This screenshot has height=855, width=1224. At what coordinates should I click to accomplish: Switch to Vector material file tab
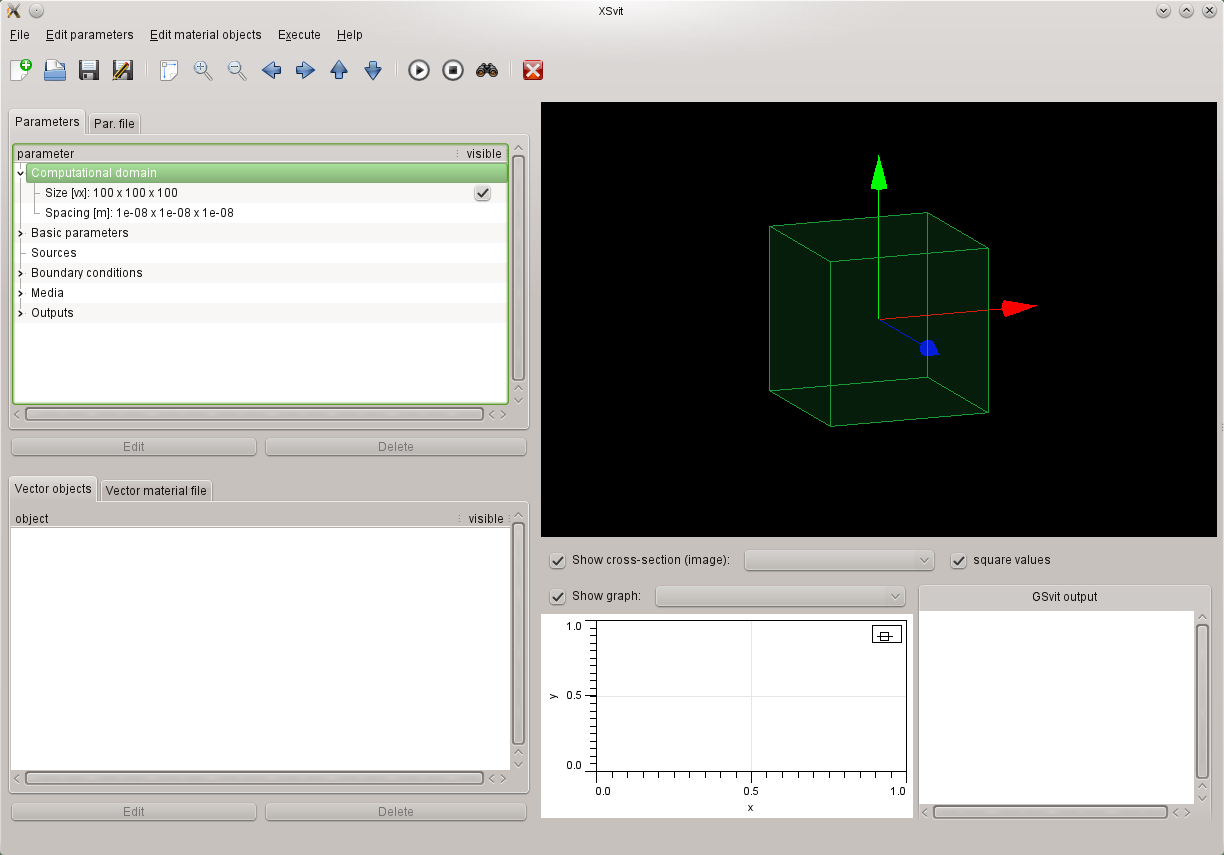click(156, 491)
